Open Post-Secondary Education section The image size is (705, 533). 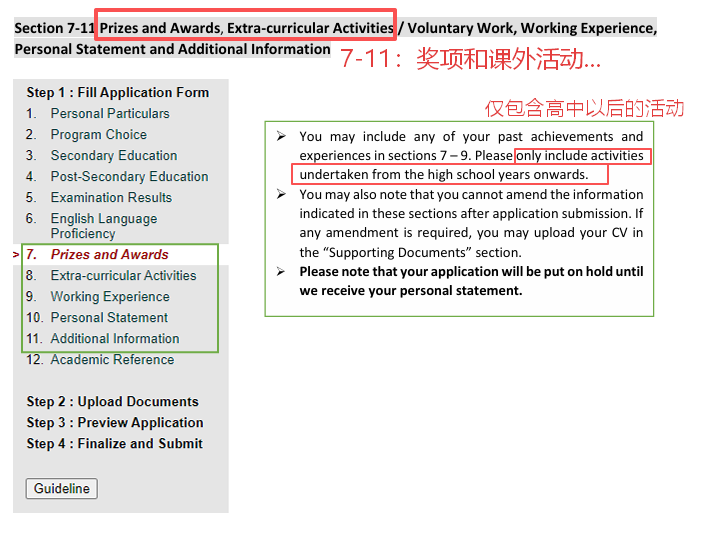coord(129,177)
